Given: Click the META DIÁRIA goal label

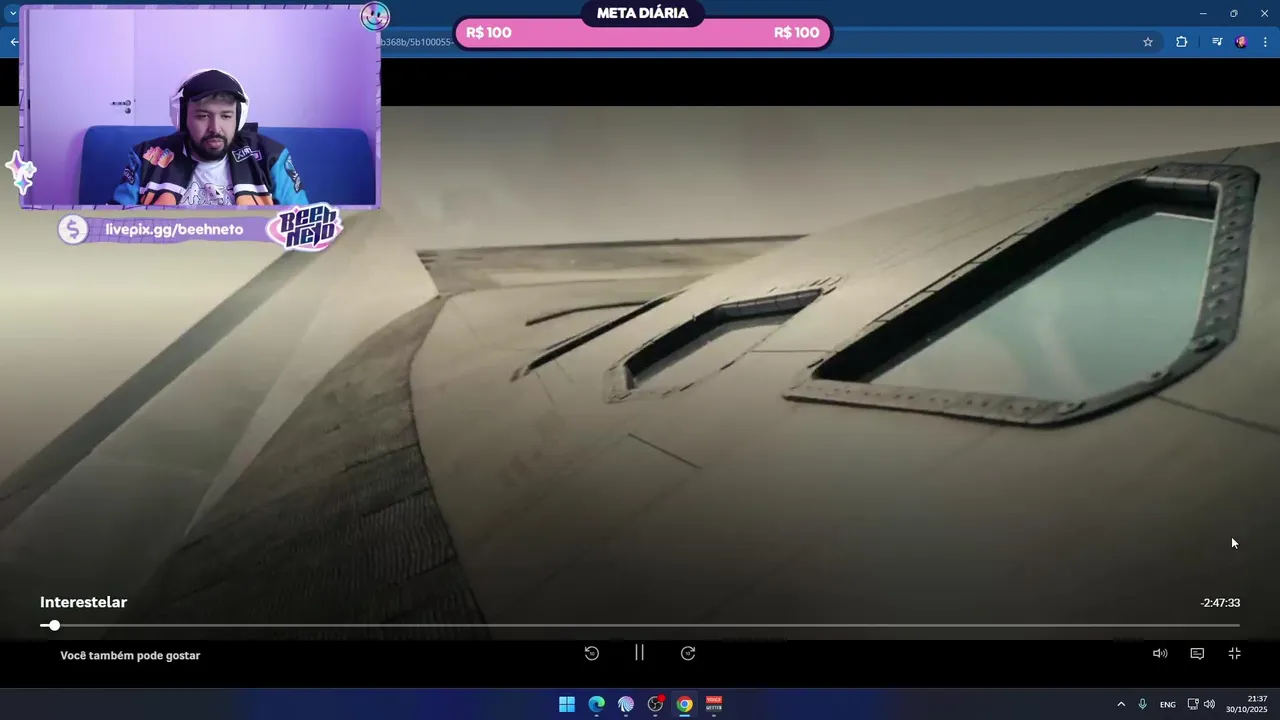Looking at the screenshot, I should 642,13.
